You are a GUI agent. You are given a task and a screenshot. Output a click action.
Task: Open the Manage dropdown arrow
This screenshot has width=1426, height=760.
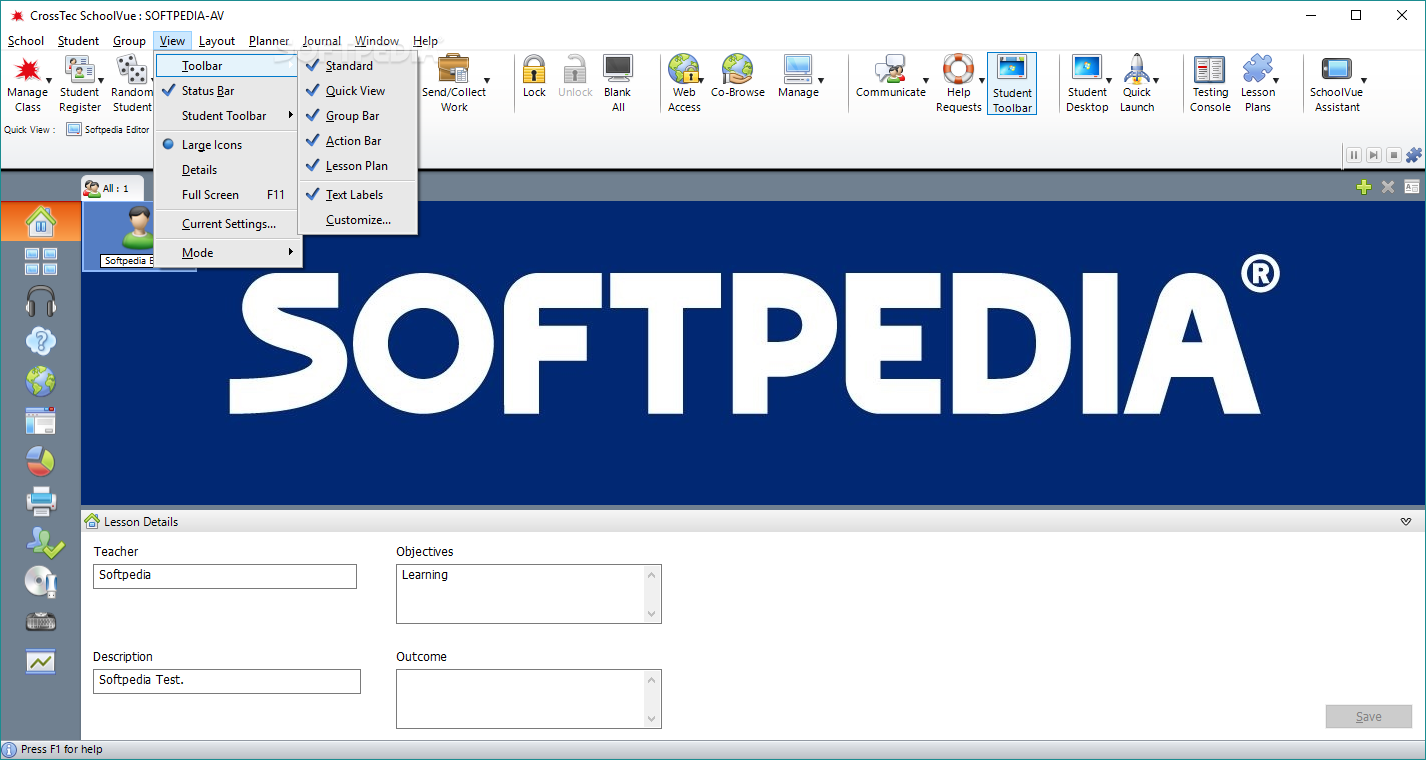coord(821,81)
